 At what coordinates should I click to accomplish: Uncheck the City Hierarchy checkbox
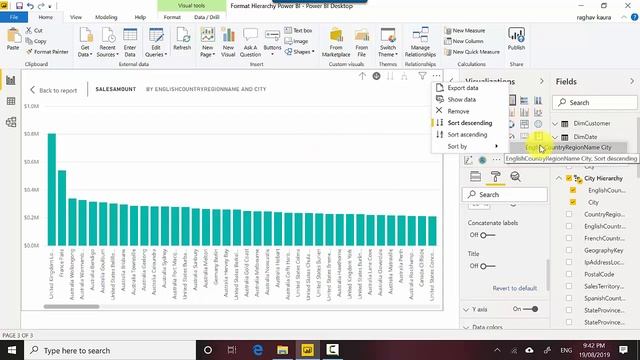tap(569, 178)
